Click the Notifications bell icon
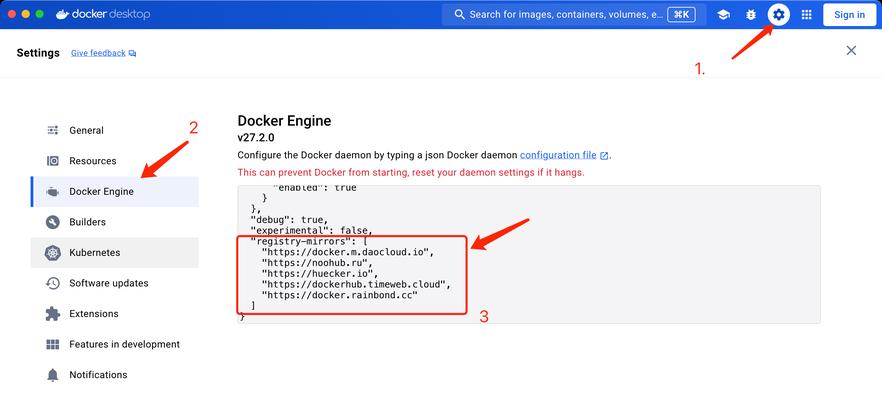Image resolution: width=882 pixels, height=400 pixels. [53, 375]
